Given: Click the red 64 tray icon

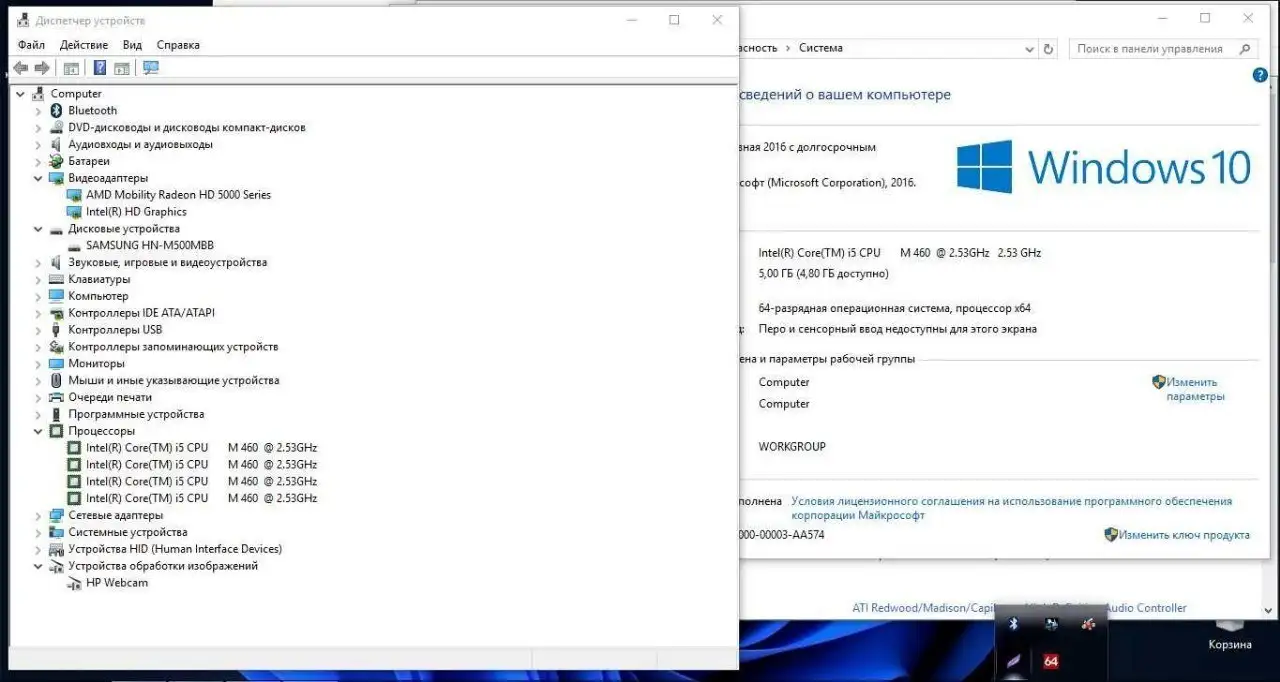Looking at the screenshot, I should point(1050,661).
